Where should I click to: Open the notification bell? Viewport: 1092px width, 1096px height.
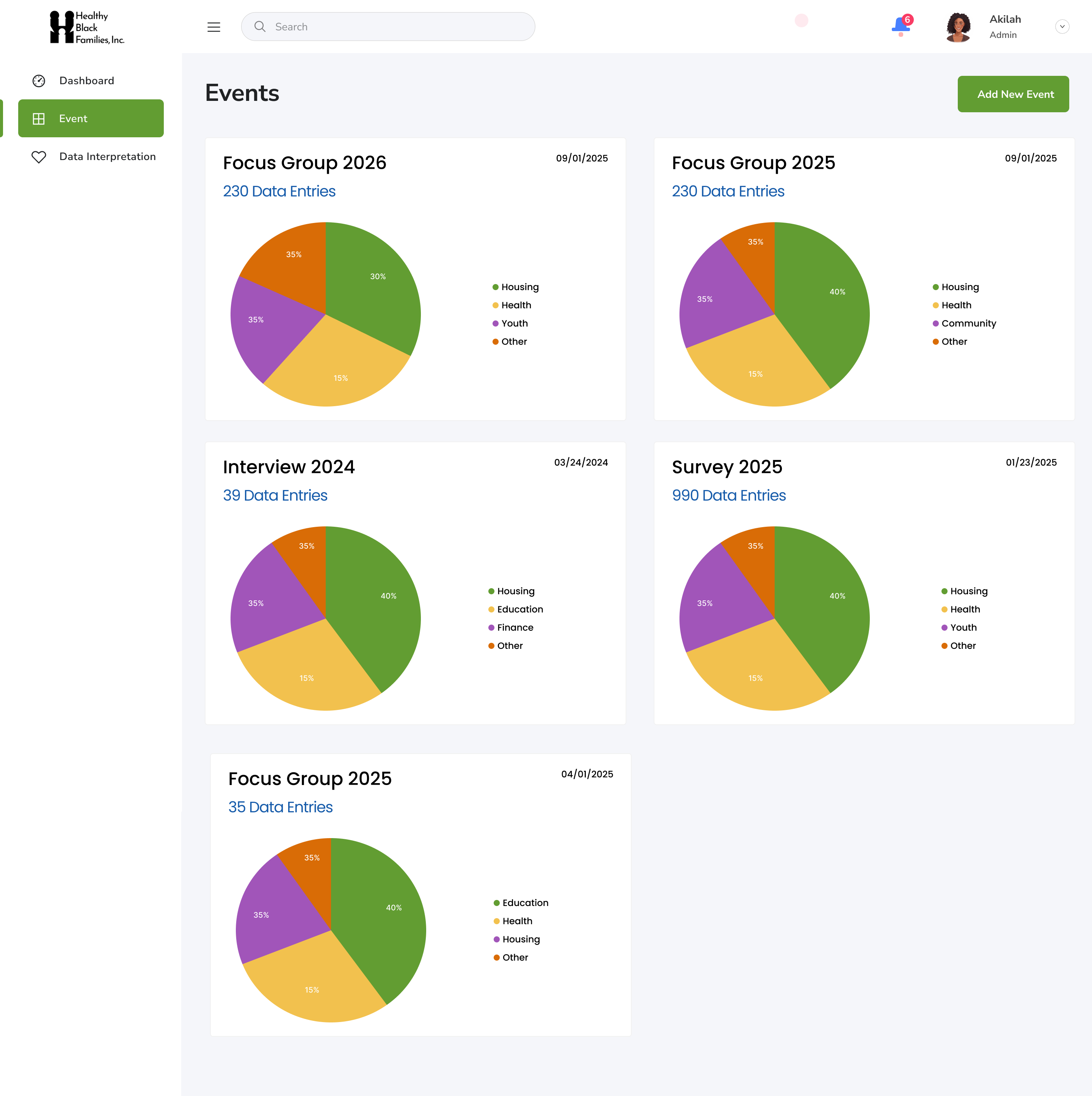coord(900,25)
